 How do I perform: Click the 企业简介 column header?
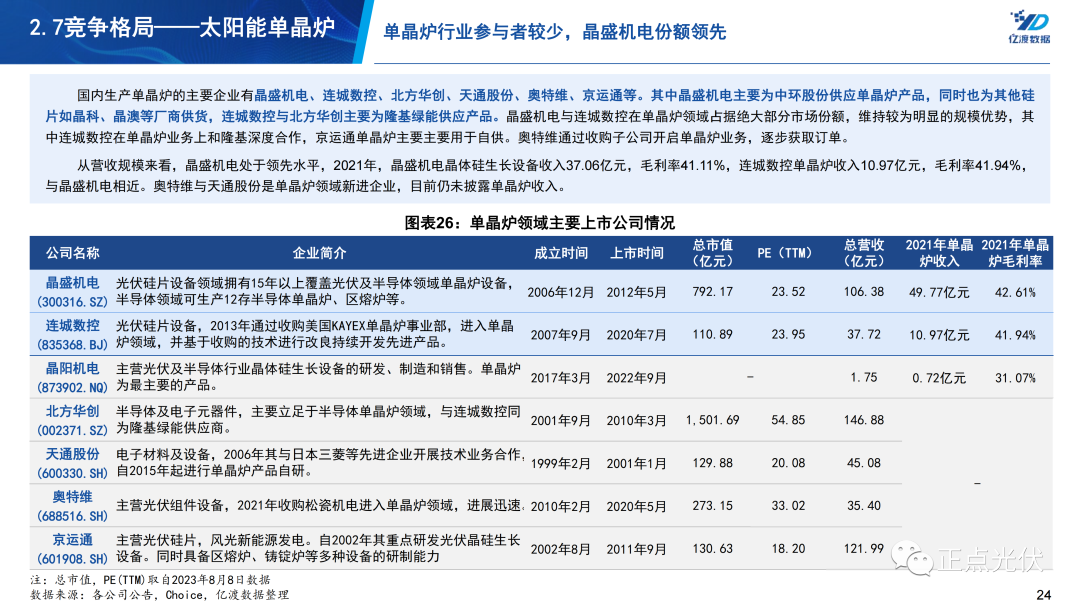point(319,253)
